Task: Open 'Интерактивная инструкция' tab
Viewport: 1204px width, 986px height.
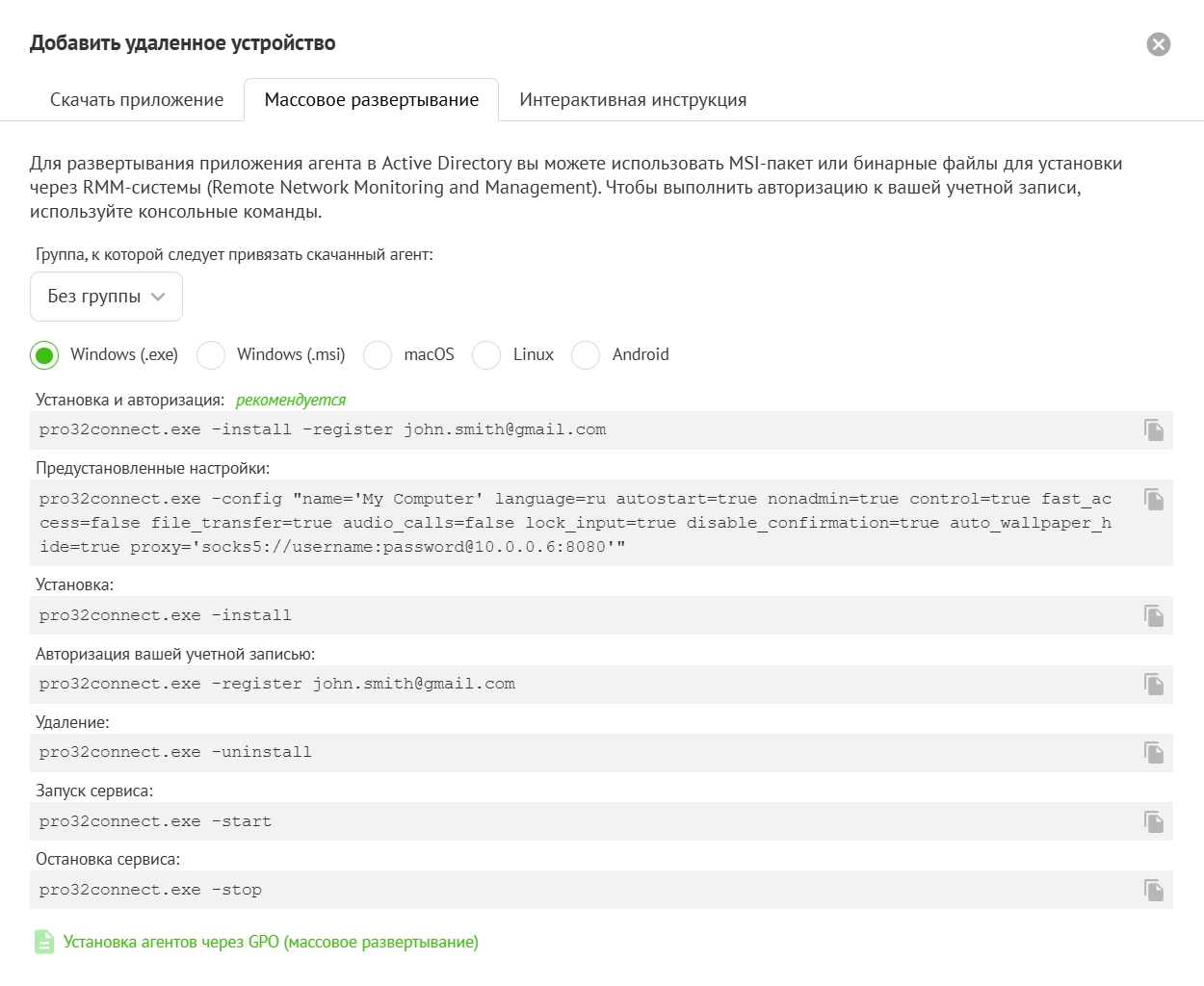Action: coord(633,100)
